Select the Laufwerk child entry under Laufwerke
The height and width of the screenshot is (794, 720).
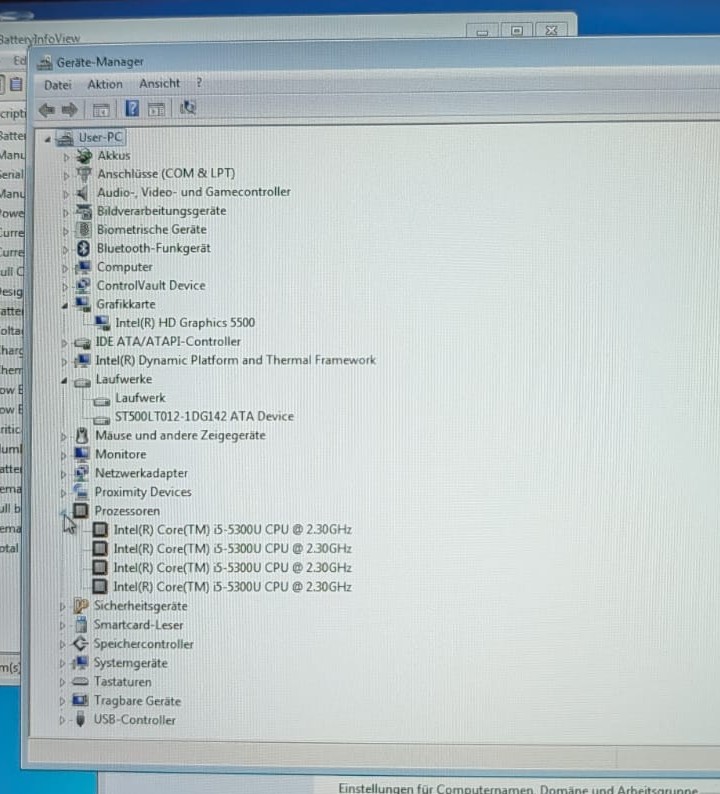click(140, 398)
